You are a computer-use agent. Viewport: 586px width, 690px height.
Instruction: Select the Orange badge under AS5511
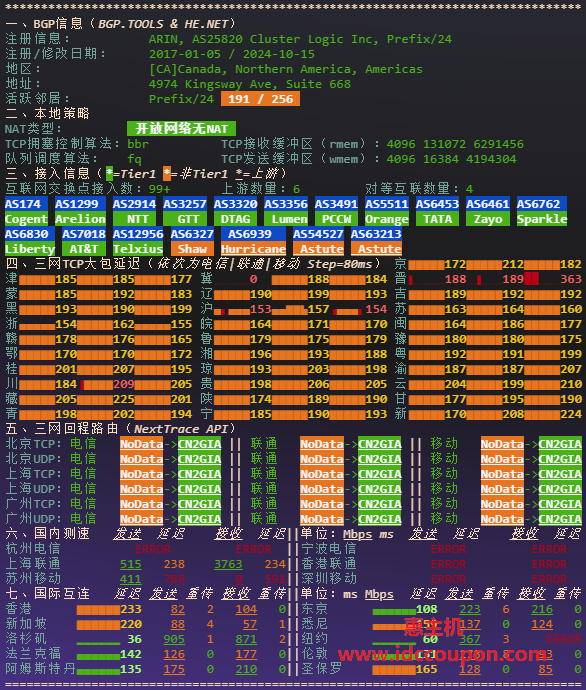point(387,219)
